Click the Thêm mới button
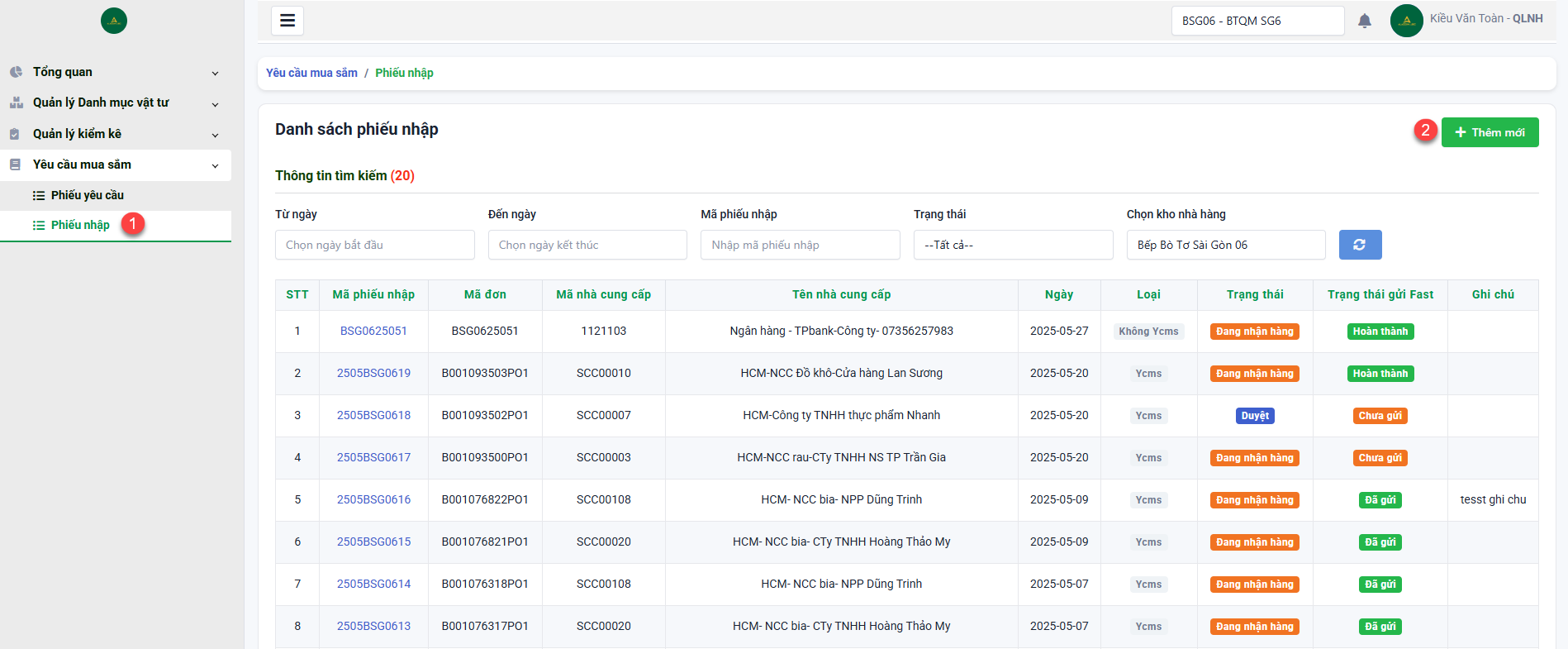1568x649 pixels. coord(1490,132)
